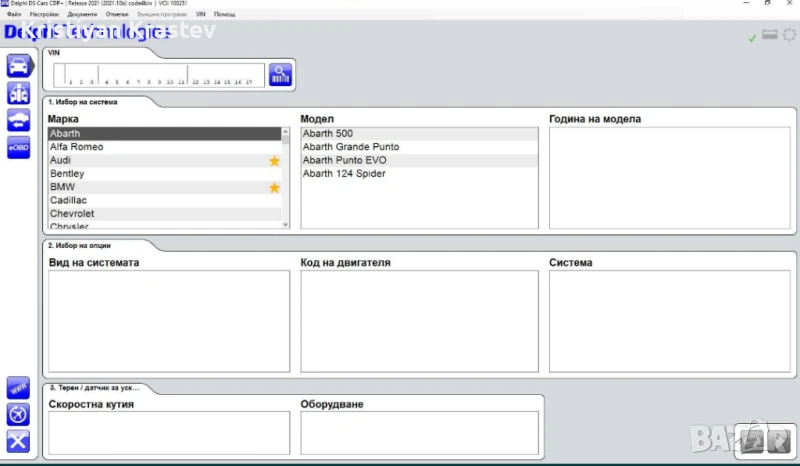Open the eOBD generic diagnostics icon
Viewport: 800px width, 466px height.
(x=19, y=147)
